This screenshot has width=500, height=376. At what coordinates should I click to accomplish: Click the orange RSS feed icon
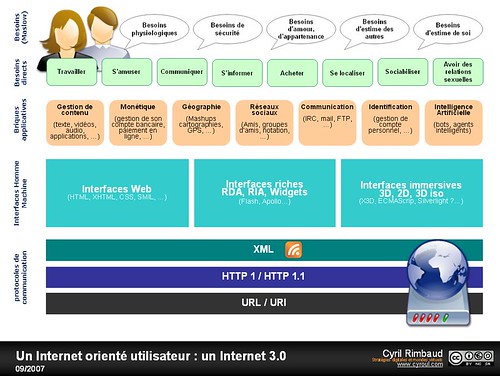coord(293,250)
